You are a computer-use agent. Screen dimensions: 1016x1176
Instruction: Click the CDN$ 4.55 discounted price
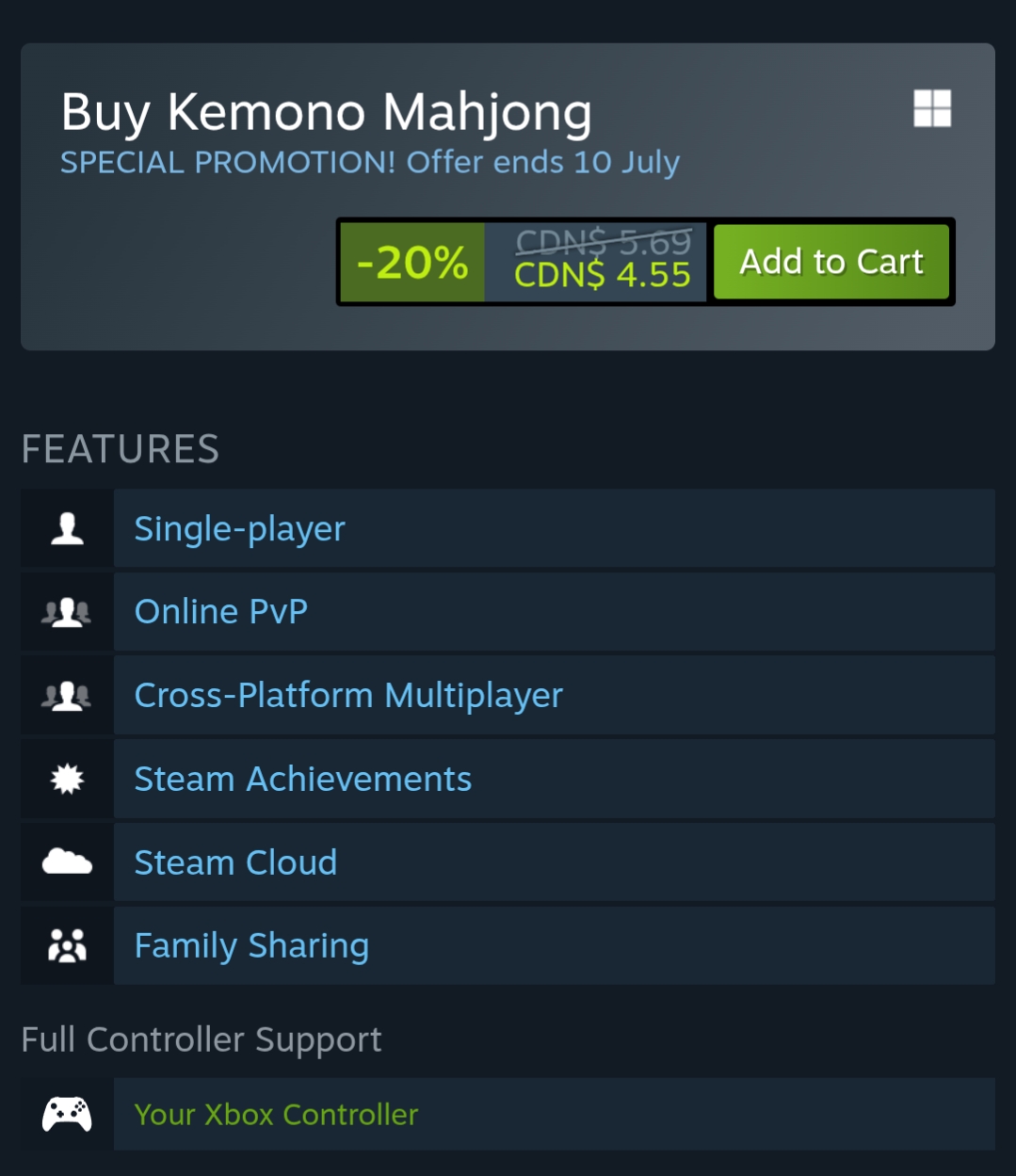click(x=603, y=276)
